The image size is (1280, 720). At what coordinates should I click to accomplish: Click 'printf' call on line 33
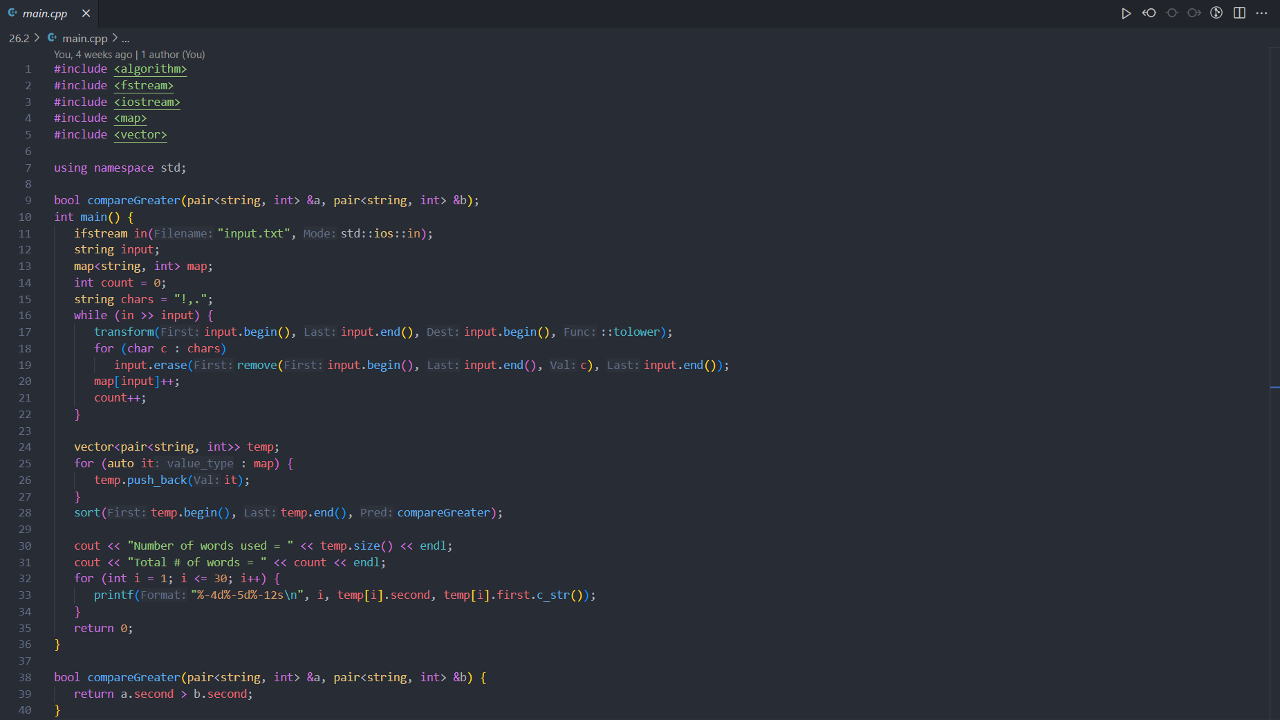tap(114, 595)
